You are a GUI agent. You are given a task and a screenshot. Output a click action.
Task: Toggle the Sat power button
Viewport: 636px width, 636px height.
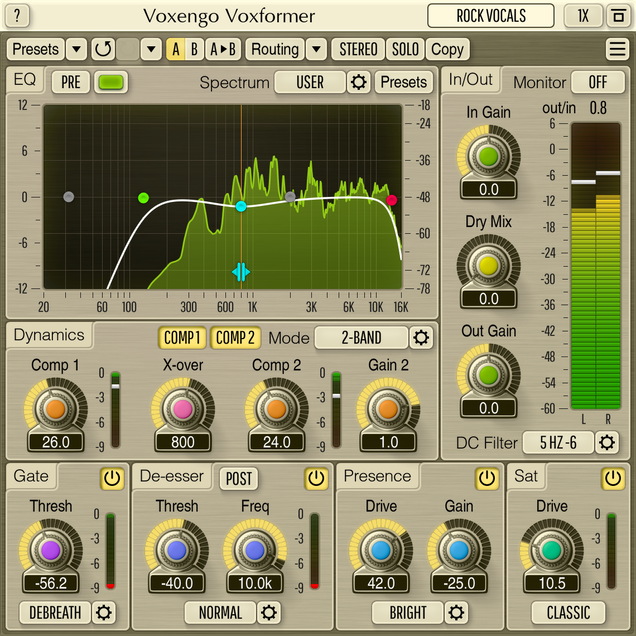coord(613,479)
